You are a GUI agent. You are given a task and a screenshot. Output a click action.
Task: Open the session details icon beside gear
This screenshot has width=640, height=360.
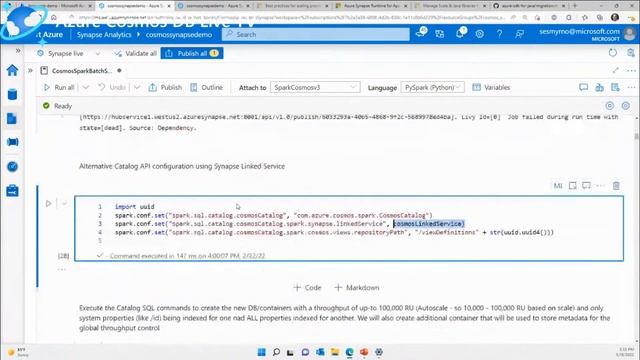click(610, 106)
